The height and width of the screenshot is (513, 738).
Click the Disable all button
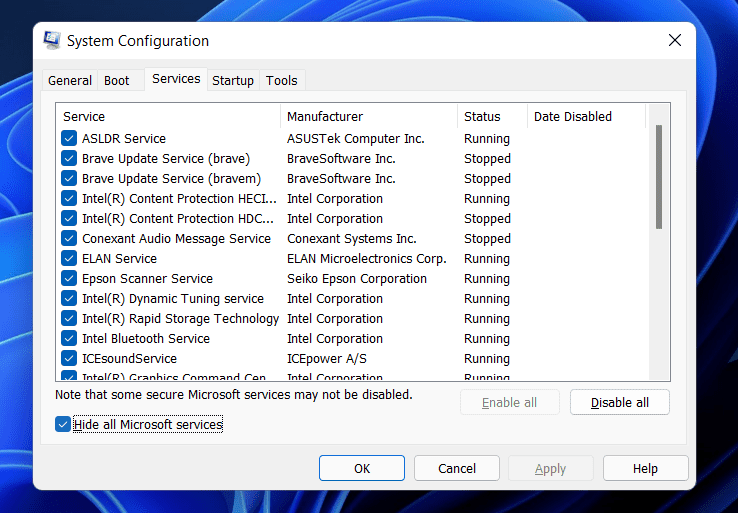pyautogui.click(x=619, y=402)
